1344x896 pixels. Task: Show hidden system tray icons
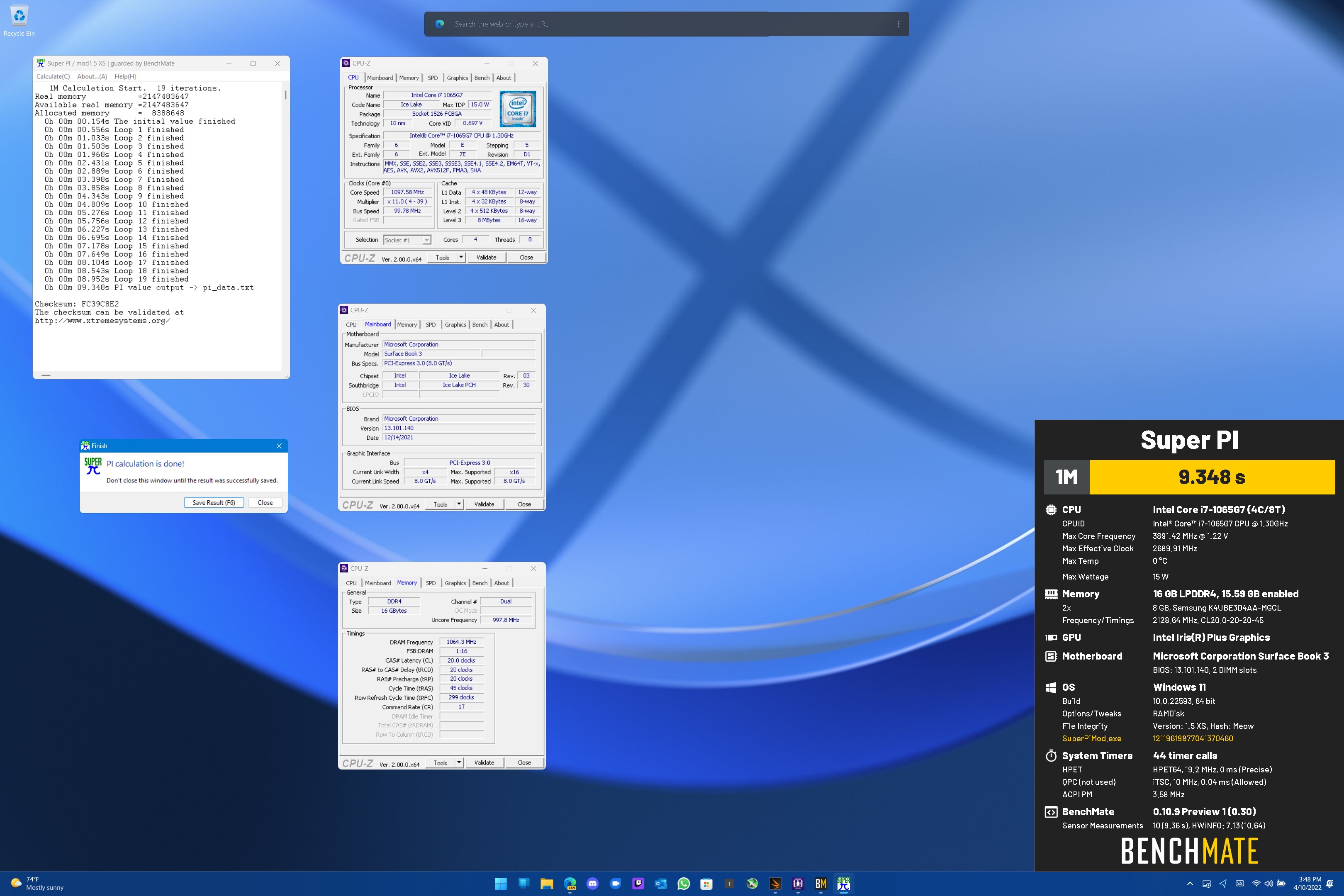pyautogui.click(x=1190, y=884)
